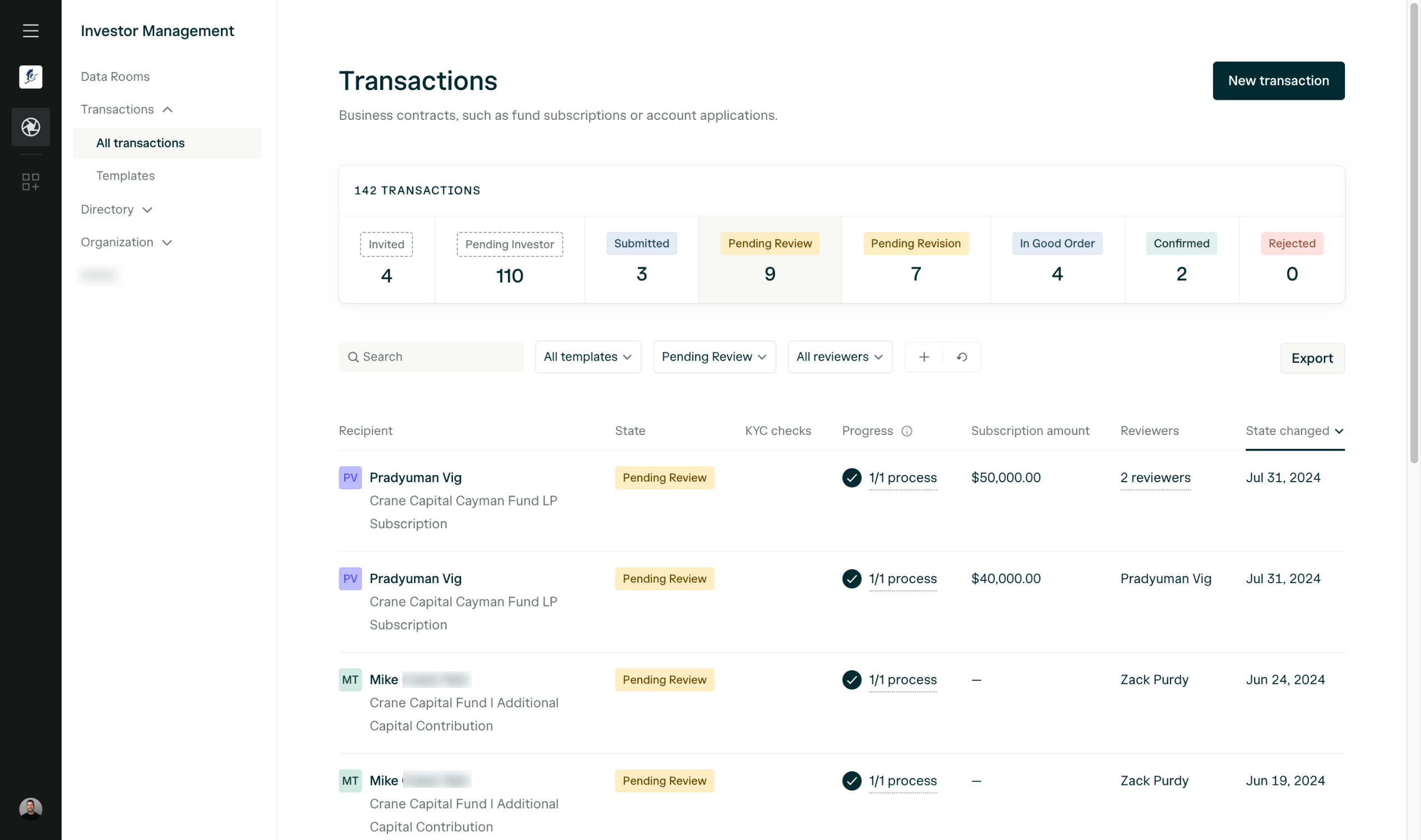Click the New transaction button

tap(1278, 81)
